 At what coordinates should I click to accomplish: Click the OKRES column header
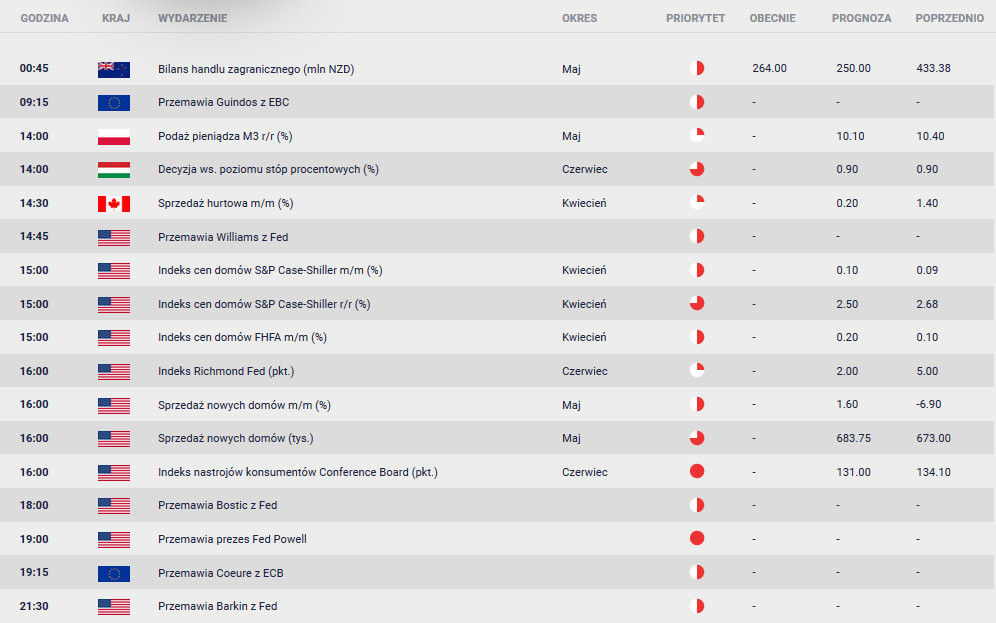pos(579,18)
